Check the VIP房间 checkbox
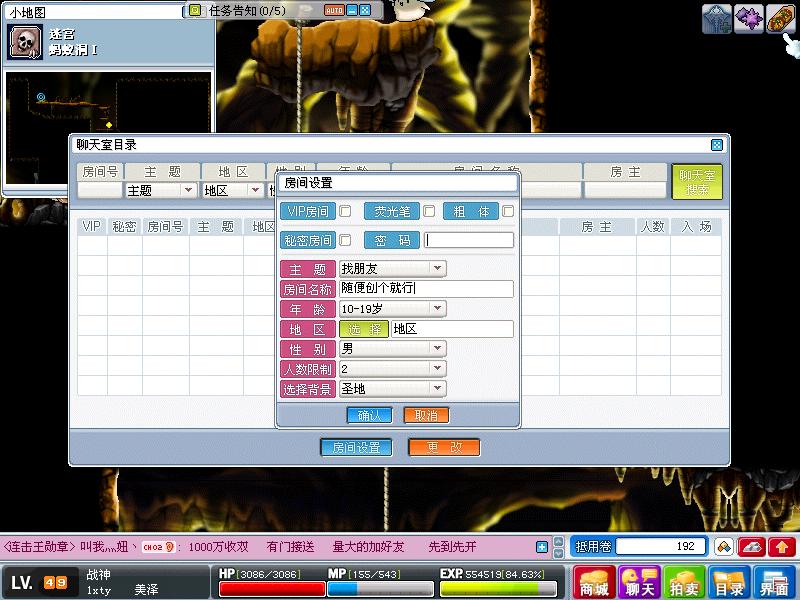The image size is (800, 600). pos(345,211)
